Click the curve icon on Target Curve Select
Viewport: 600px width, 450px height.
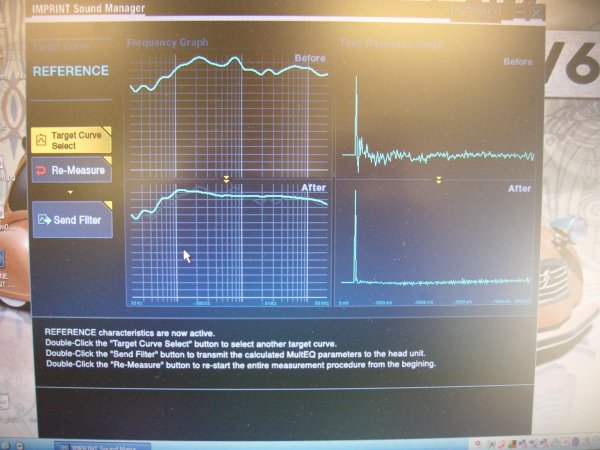tap(41, 140)
